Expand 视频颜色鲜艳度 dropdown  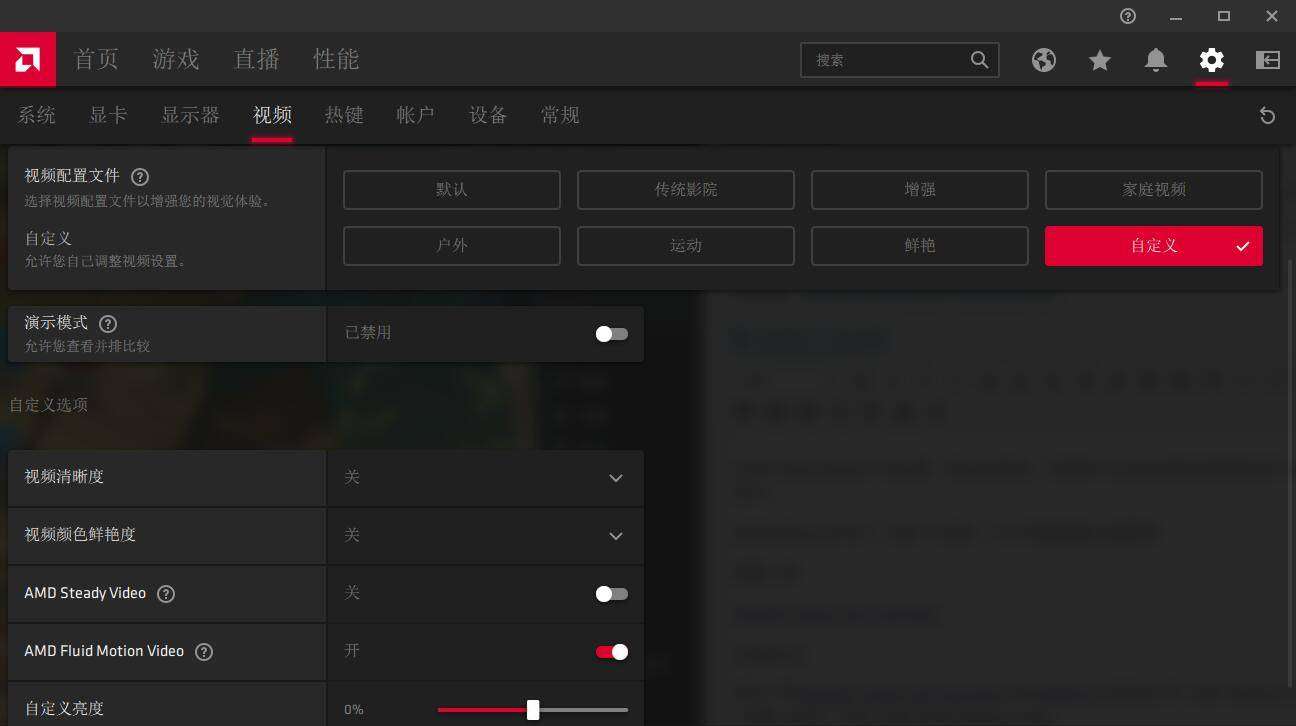pyautogui.click(x=616, y=536)
